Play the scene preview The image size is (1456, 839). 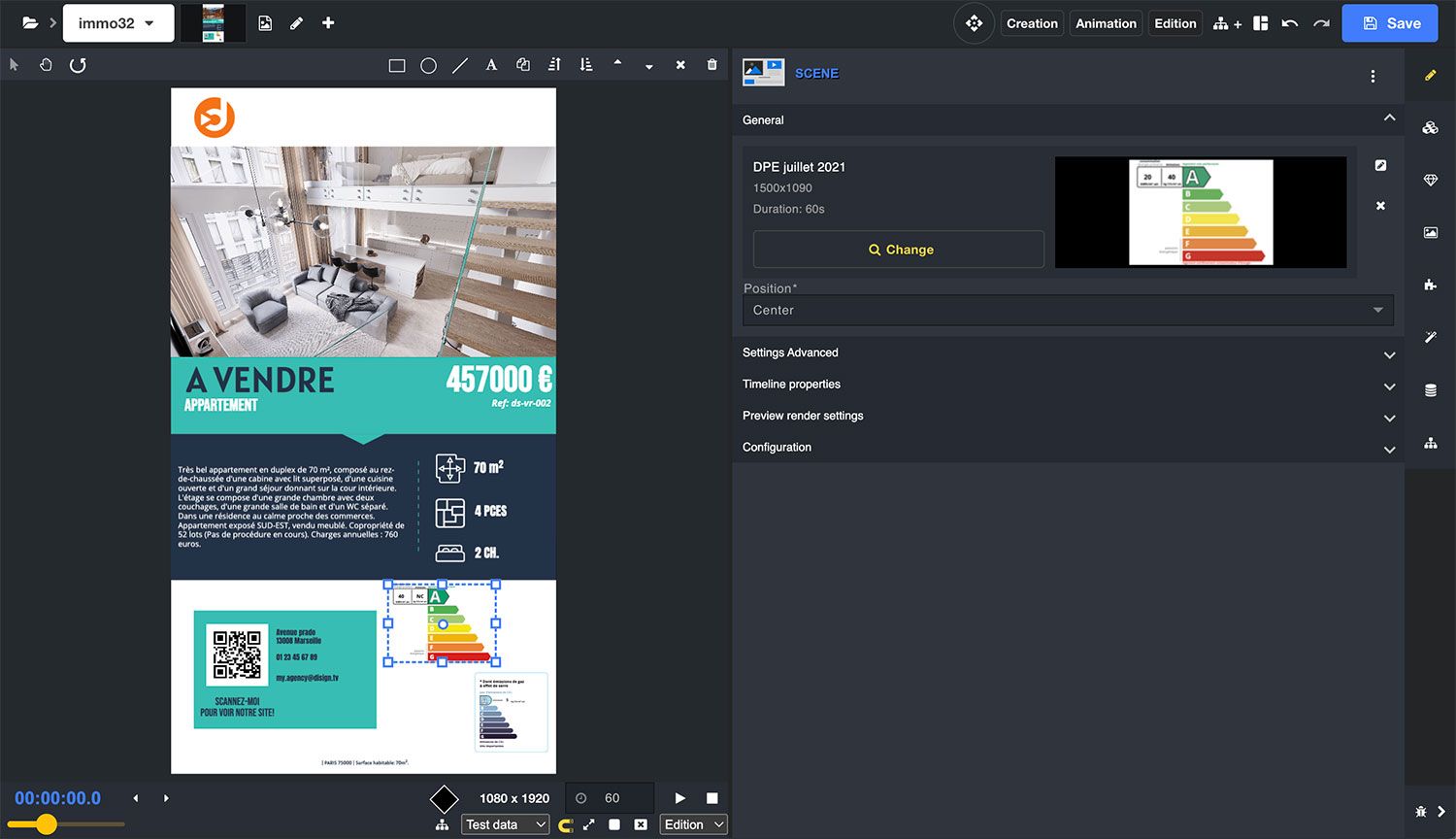(679, 798)
